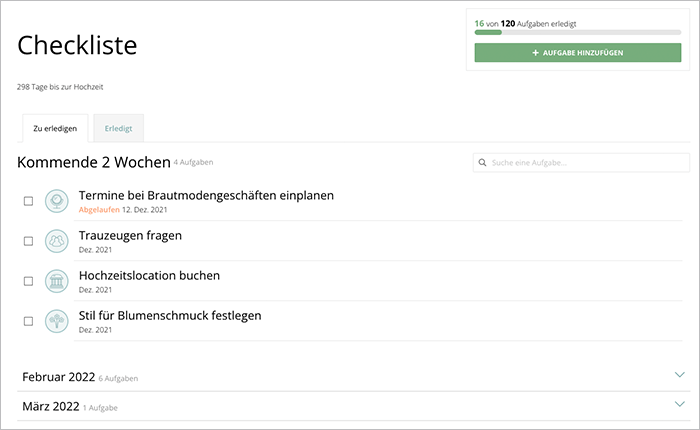The height and width of the screenshot is (430, 700).
Task: Mark Hochzeitslocation buchen as done
Action: coord(28,281)
